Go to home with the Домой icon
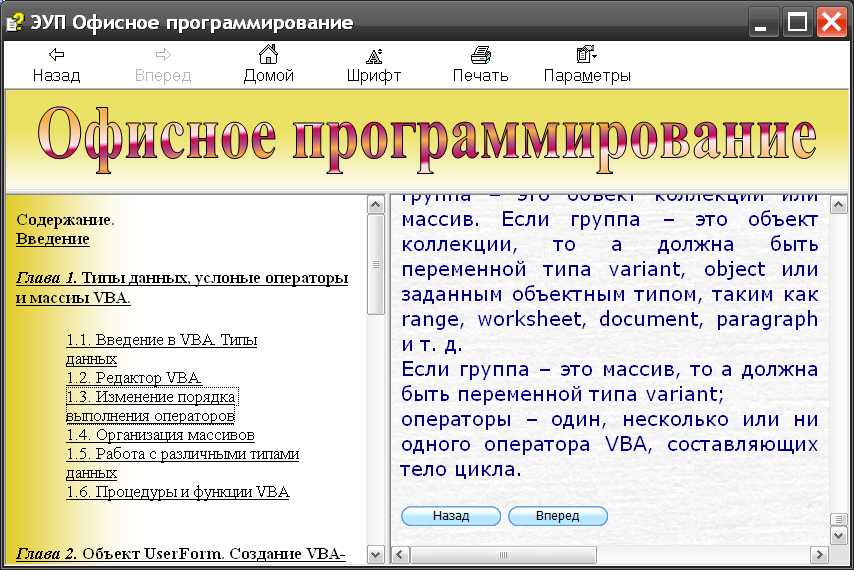The image size is (854, 570). 268,54
